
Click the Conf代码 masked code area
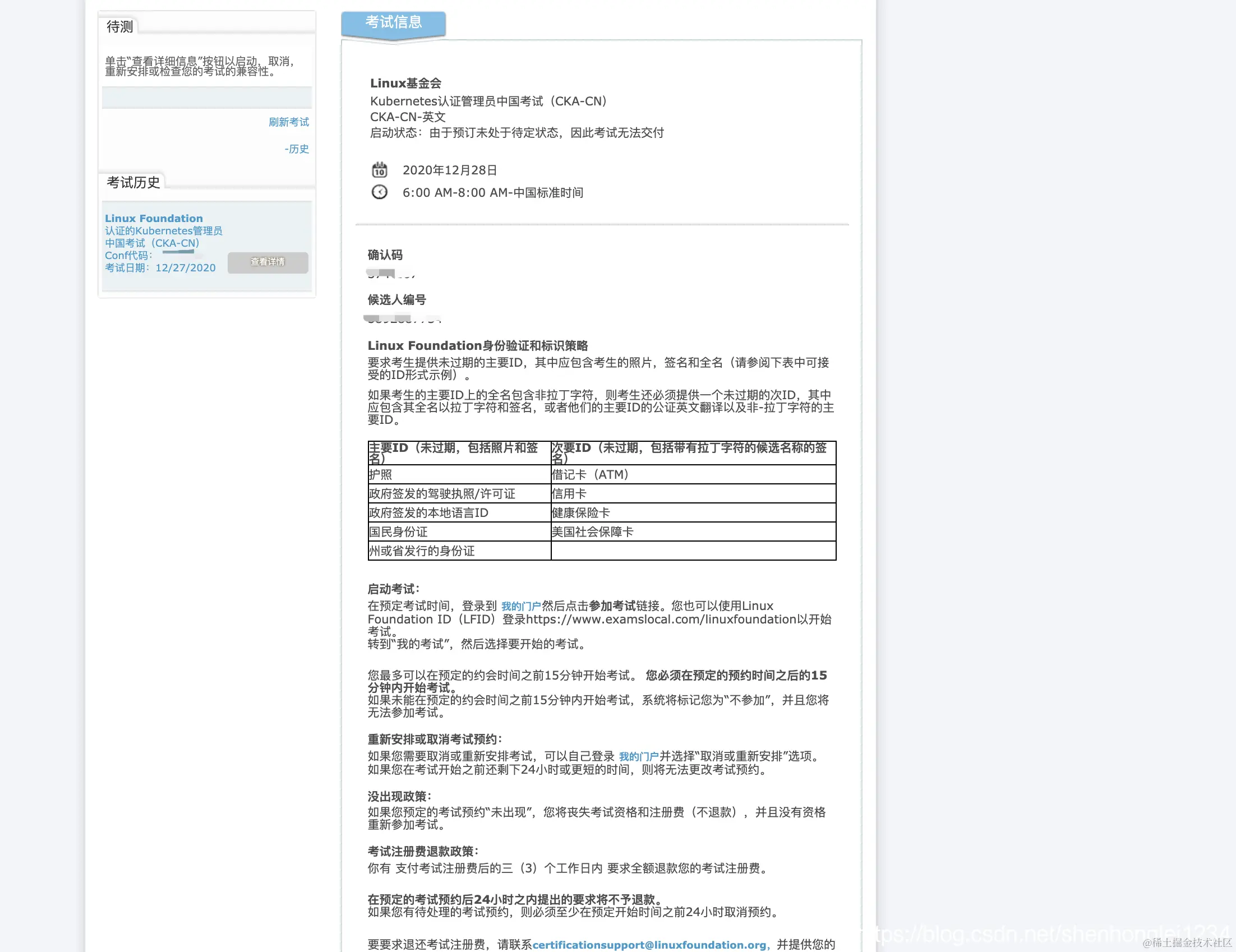tap(180, 254)
